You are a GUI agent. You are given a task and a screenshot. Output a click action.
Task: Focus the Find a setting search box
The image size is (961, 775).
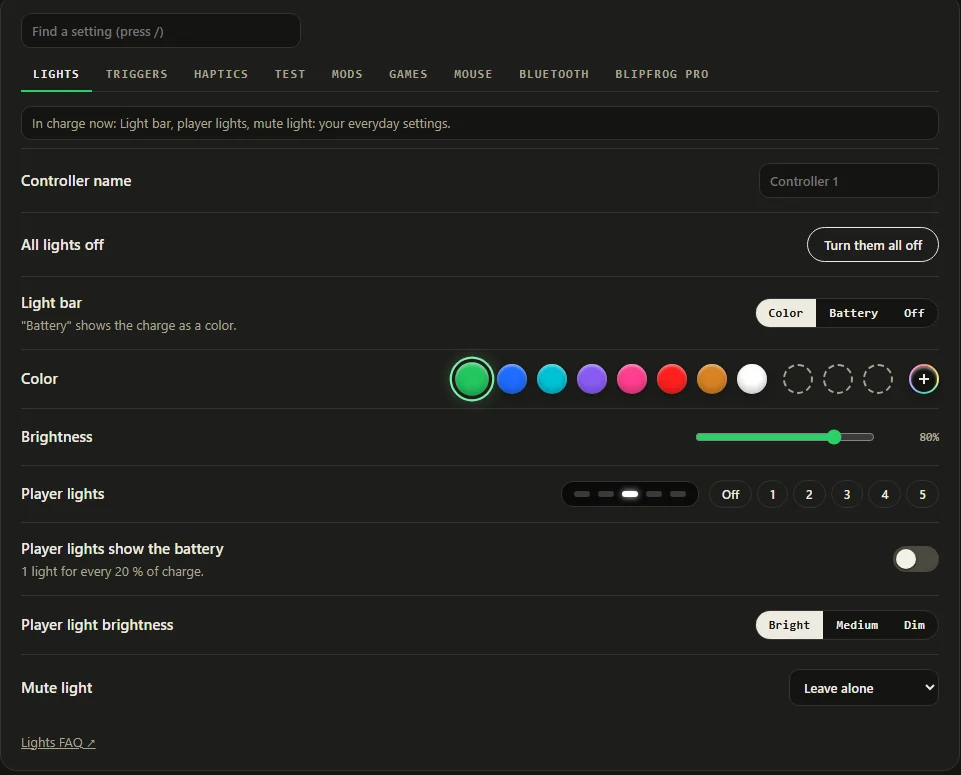[161, 31]
